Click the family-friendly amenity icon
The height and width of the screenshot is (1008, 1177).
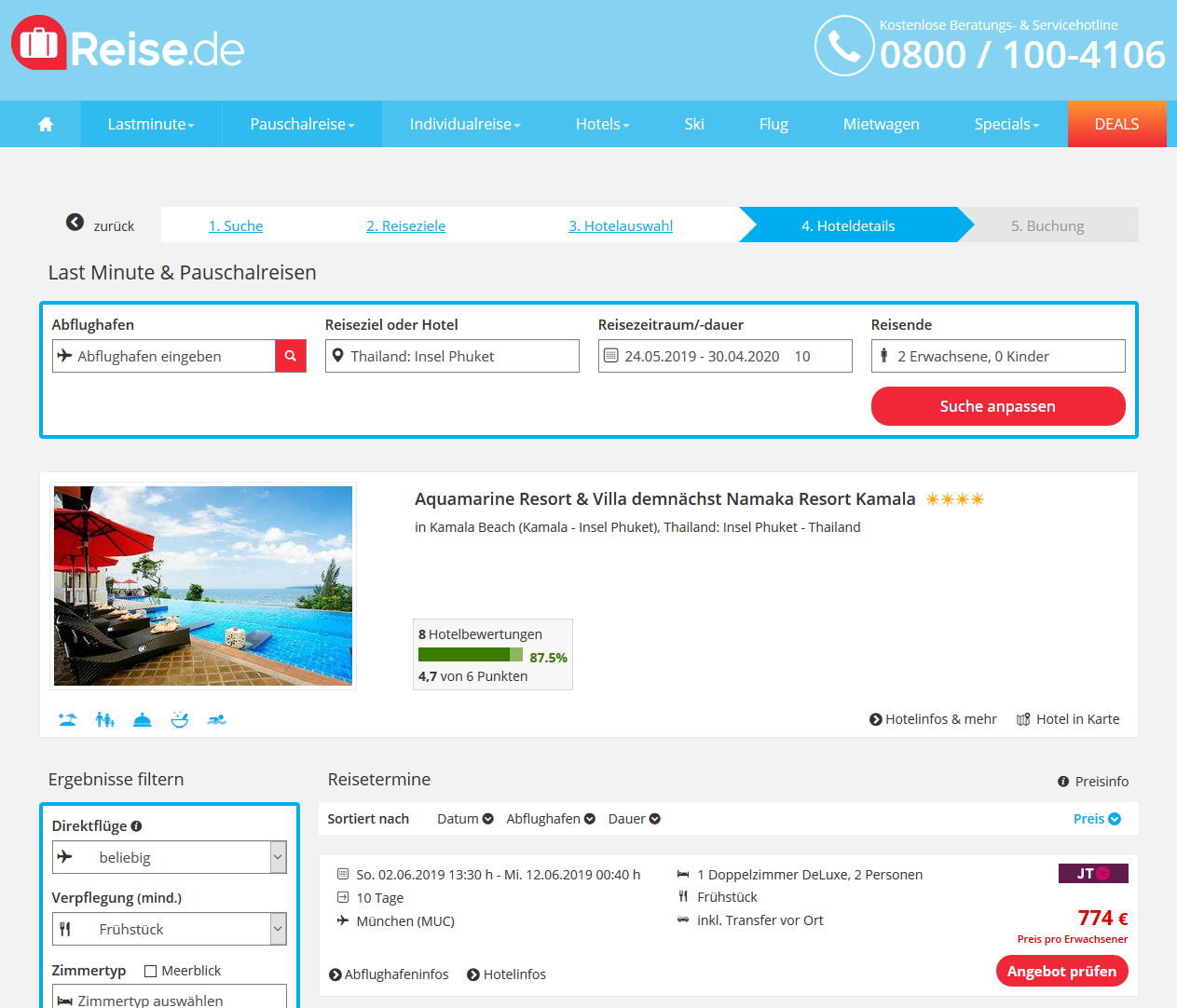pyautogui.click(x=105, y=719)
